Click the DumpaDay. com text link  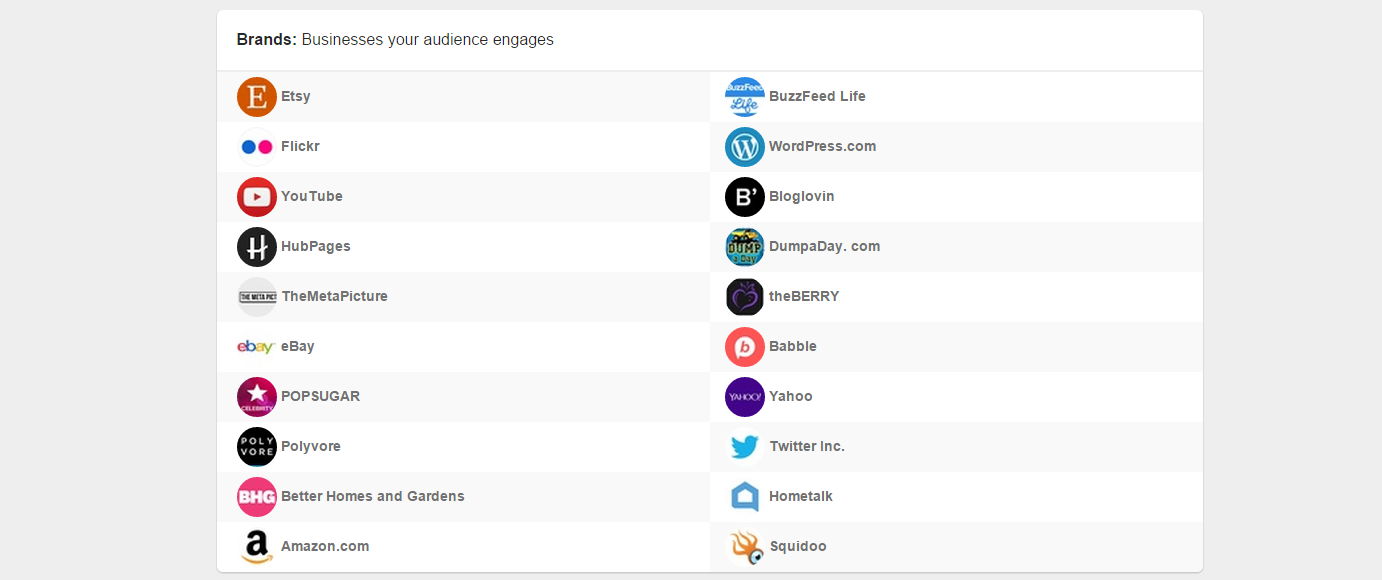tap(824, 247)
